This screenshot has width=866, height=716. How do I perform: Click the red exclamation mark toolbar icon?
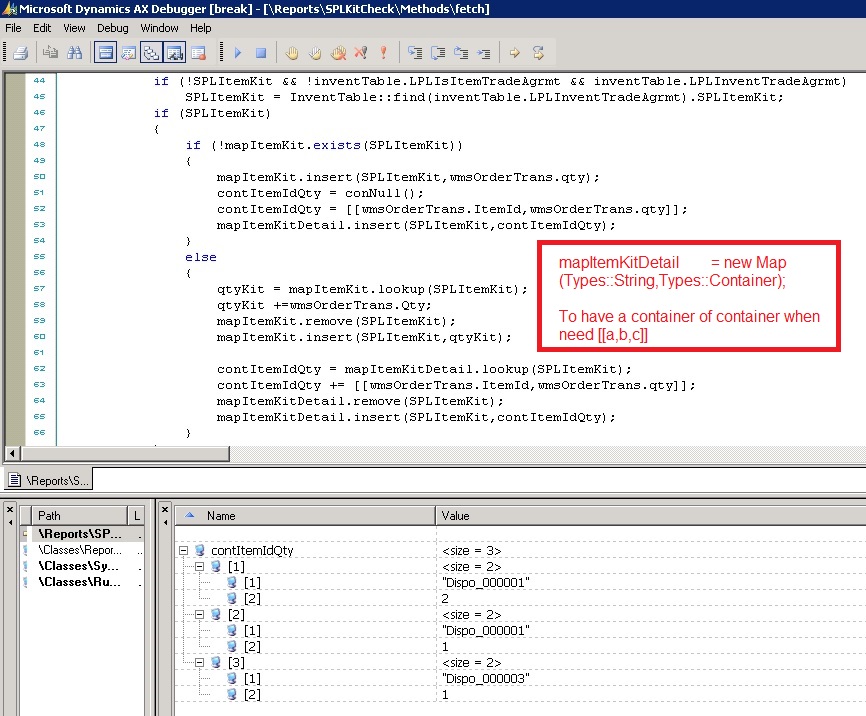[x=383, y=53]
